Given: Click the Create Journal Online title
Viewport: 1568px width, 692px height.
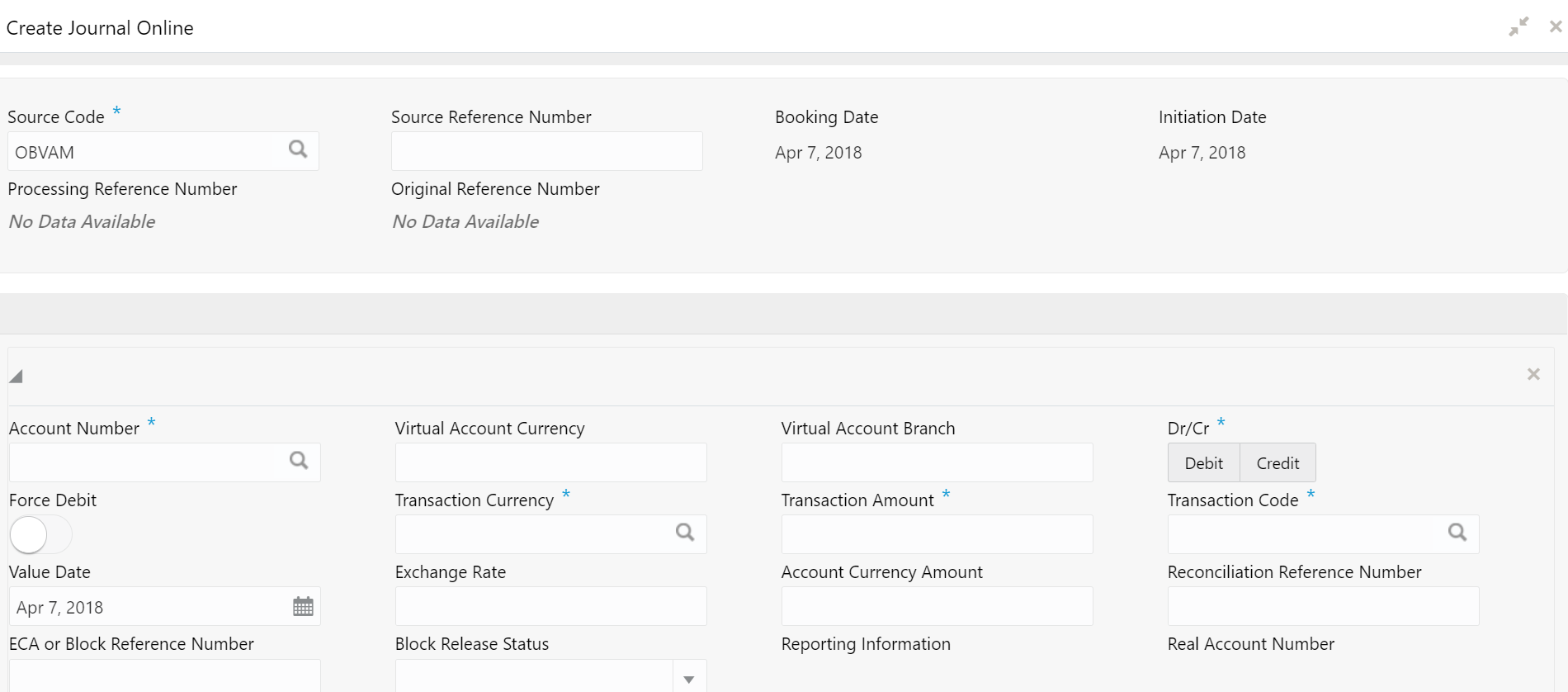Looking at the screenshot, I should click(100, 28).
